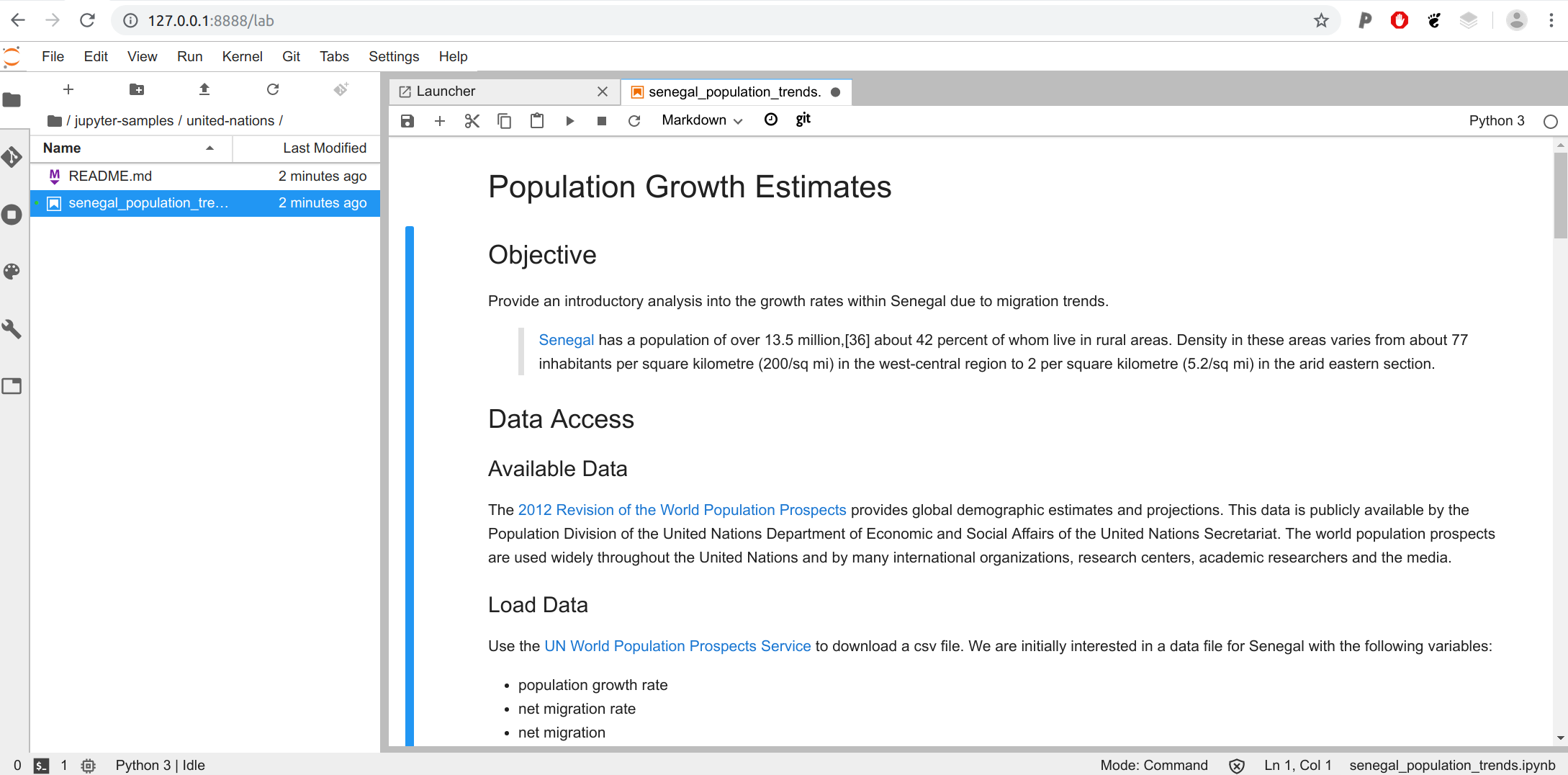Click the Git clone icon in file browser
Viewport: 1568px width, 775px height.
pyautogui.click(x=341, y=89)
